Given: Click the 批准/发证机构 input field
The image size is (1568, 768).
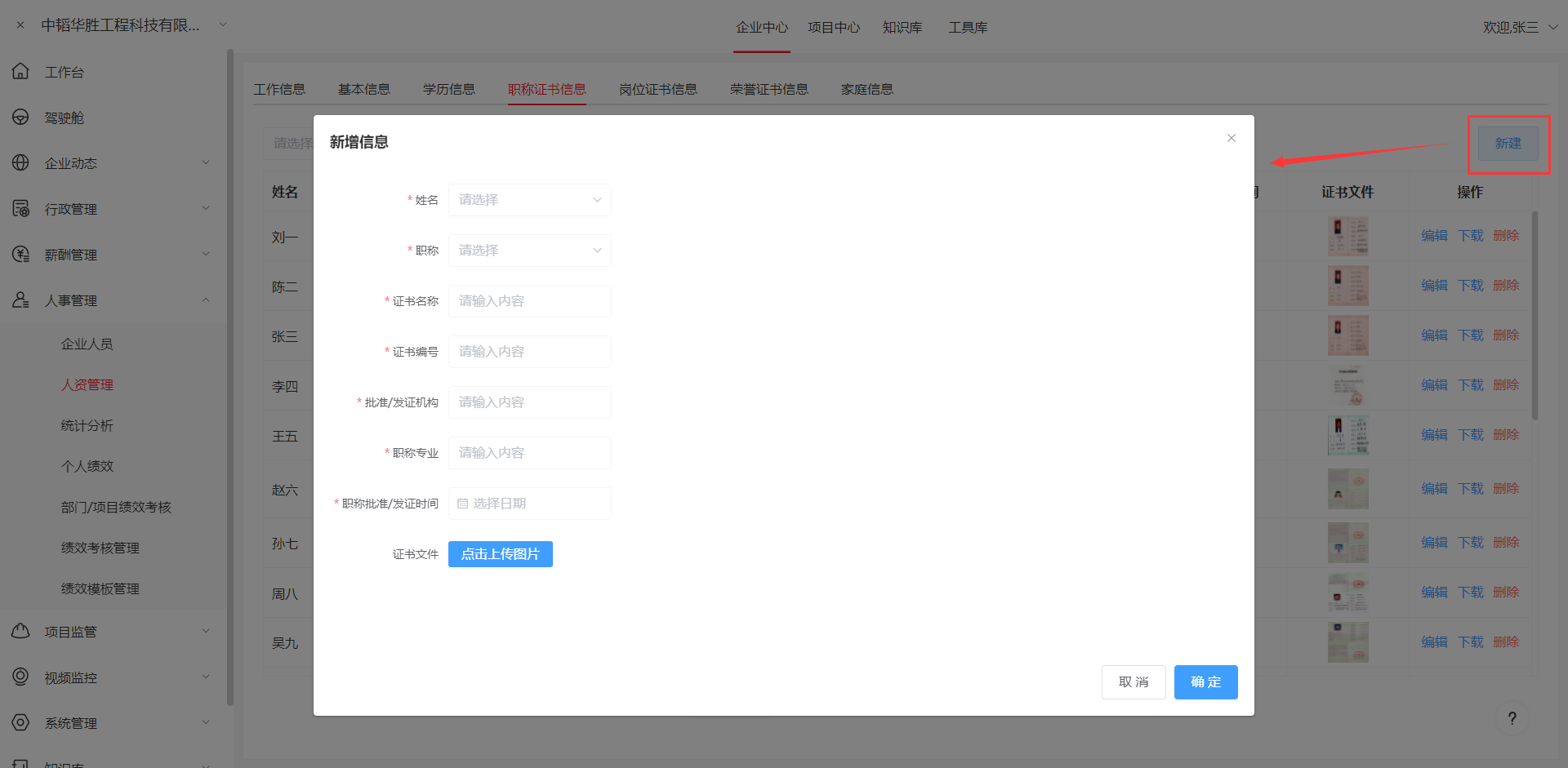Looking at the screenshot, I should point(529,402).
